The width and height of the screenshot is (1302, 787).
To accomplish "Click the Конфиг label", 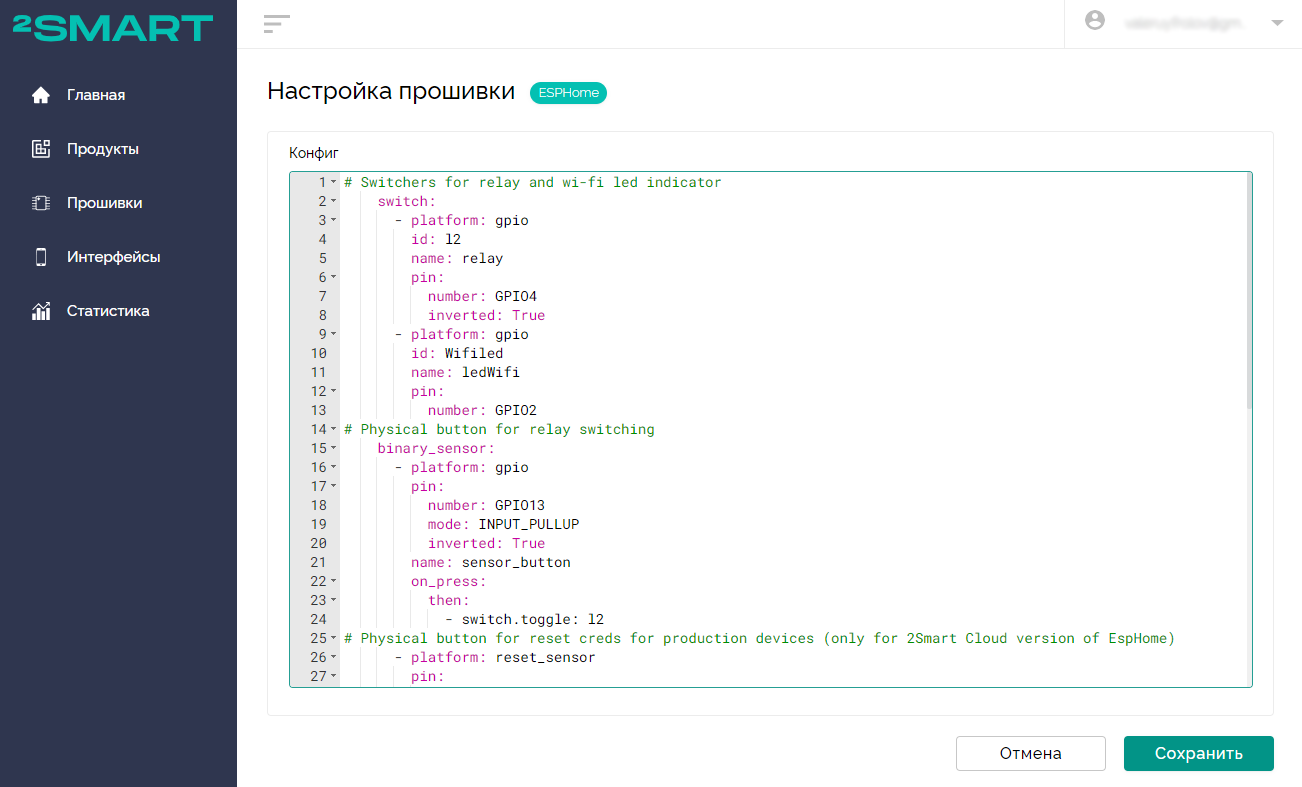I will click(314, 153).
